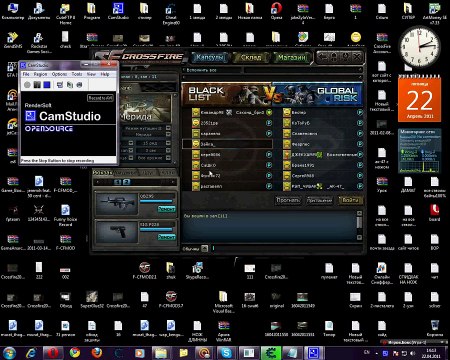The image size is (450, 360).
Task: Open Firefox from the taskbar
Action: (97, 353)
